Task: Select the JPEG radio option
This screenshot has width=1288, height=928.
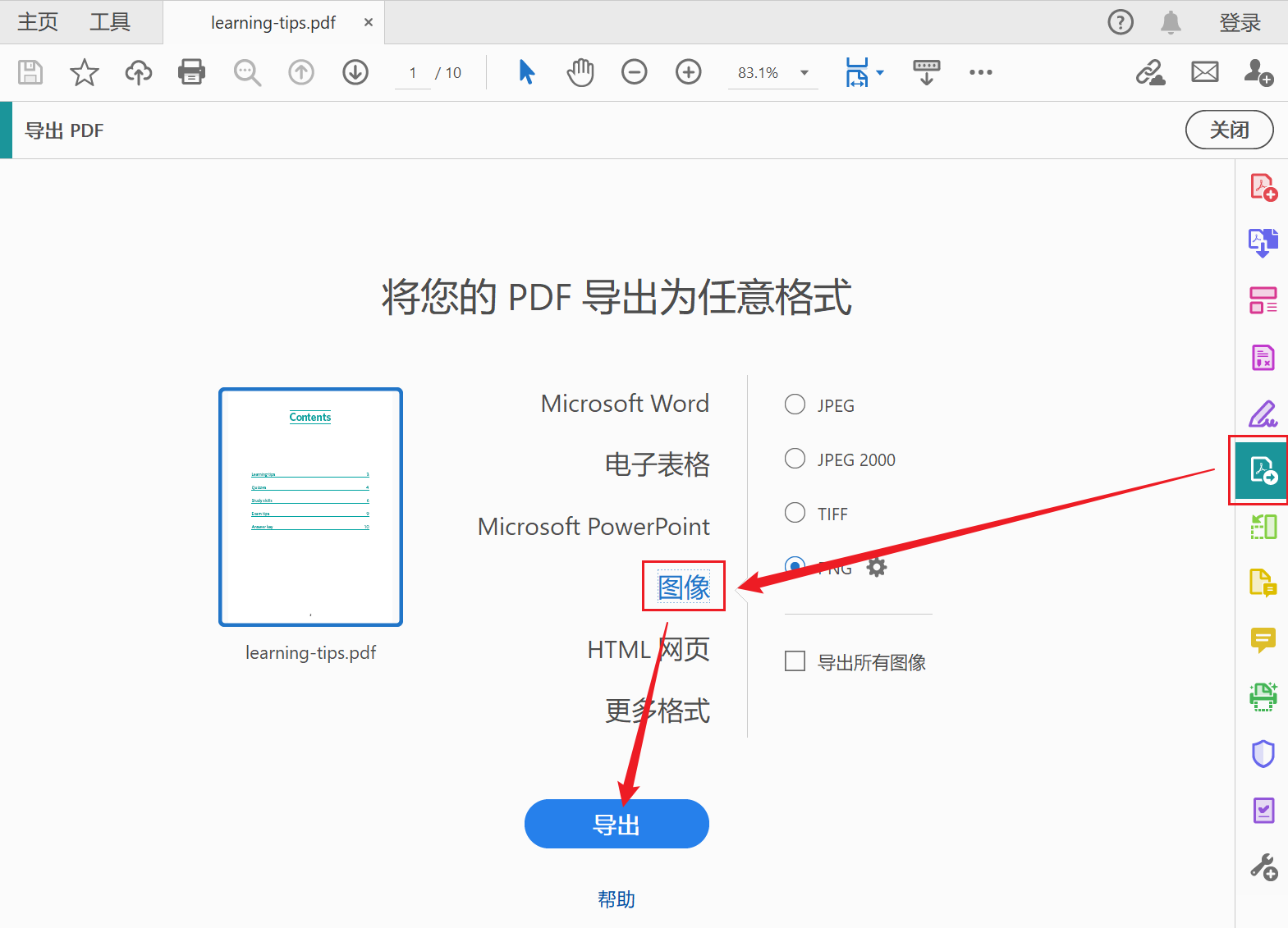Action: [x=795, y=405]
